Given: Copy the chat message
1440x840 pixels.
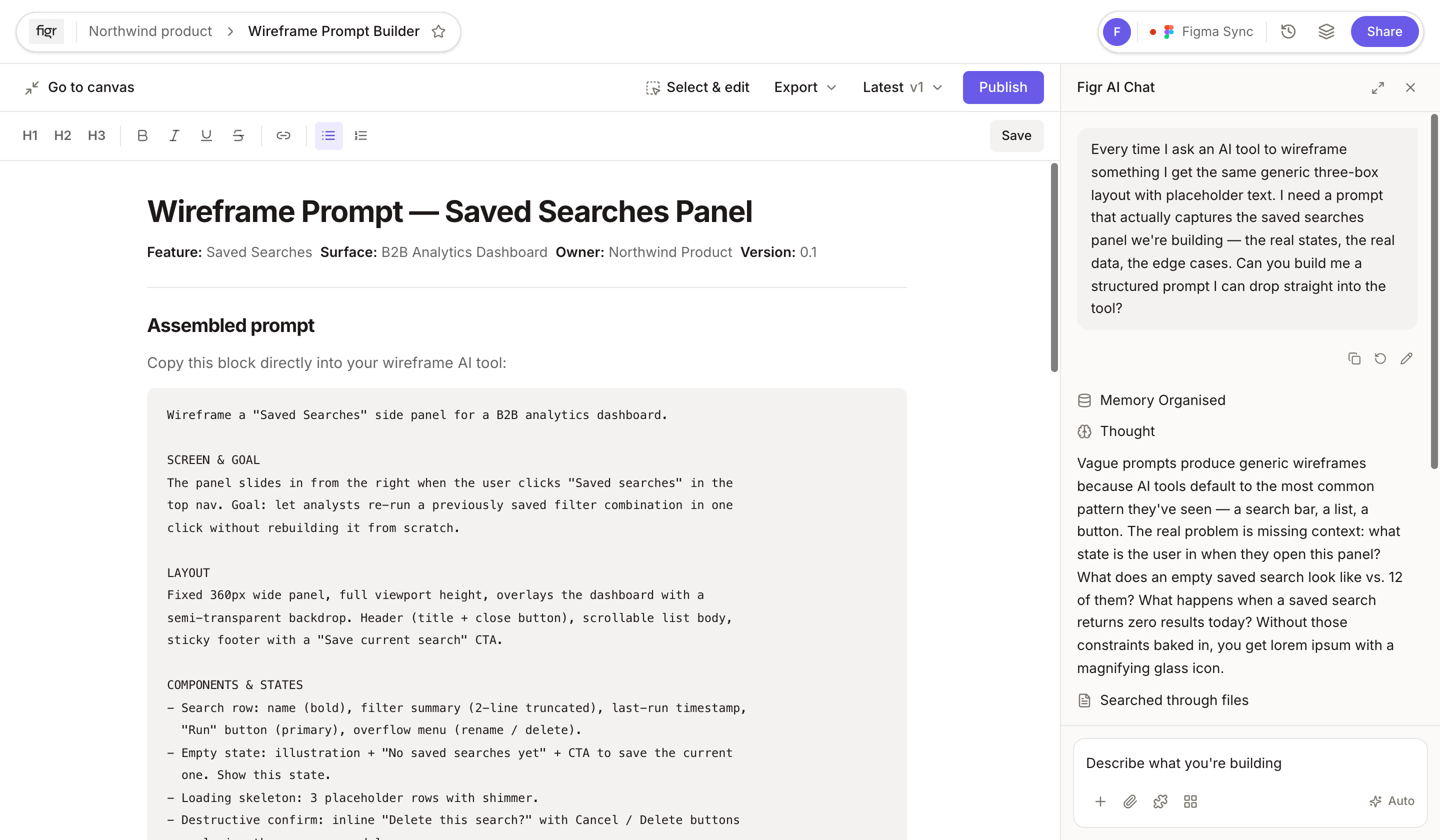Looking at the screenshot, I should [1354, 359].
